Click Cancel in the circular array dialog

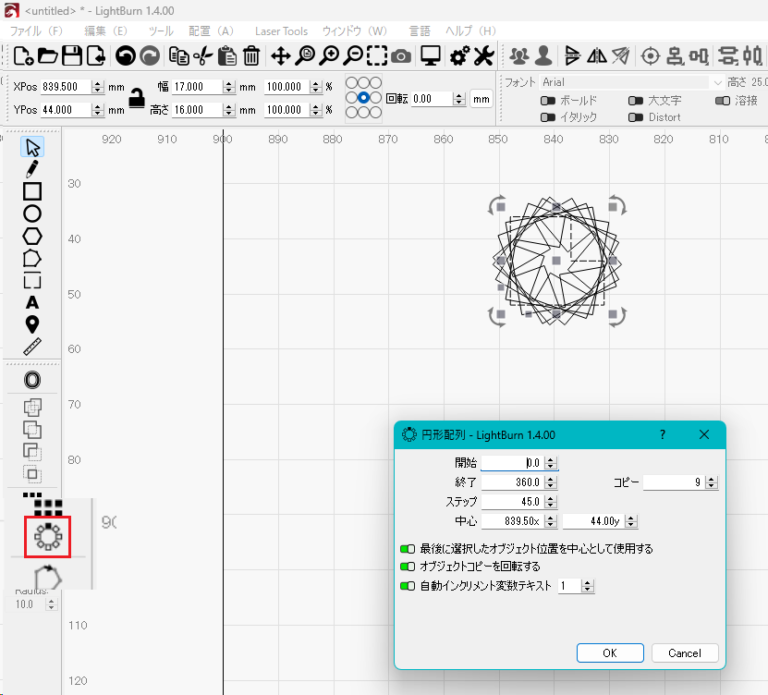point(684,653)
